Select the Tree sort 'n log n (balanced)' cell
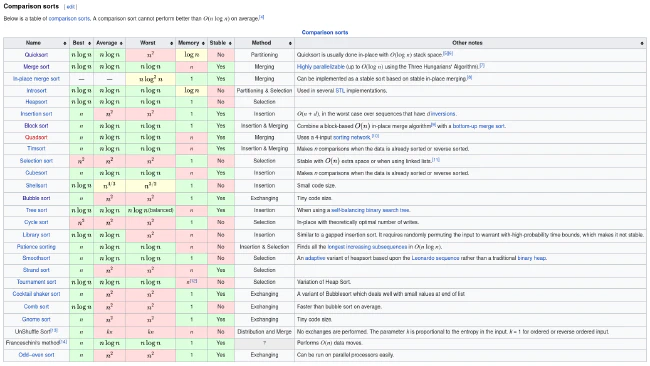 click(150, 210)
